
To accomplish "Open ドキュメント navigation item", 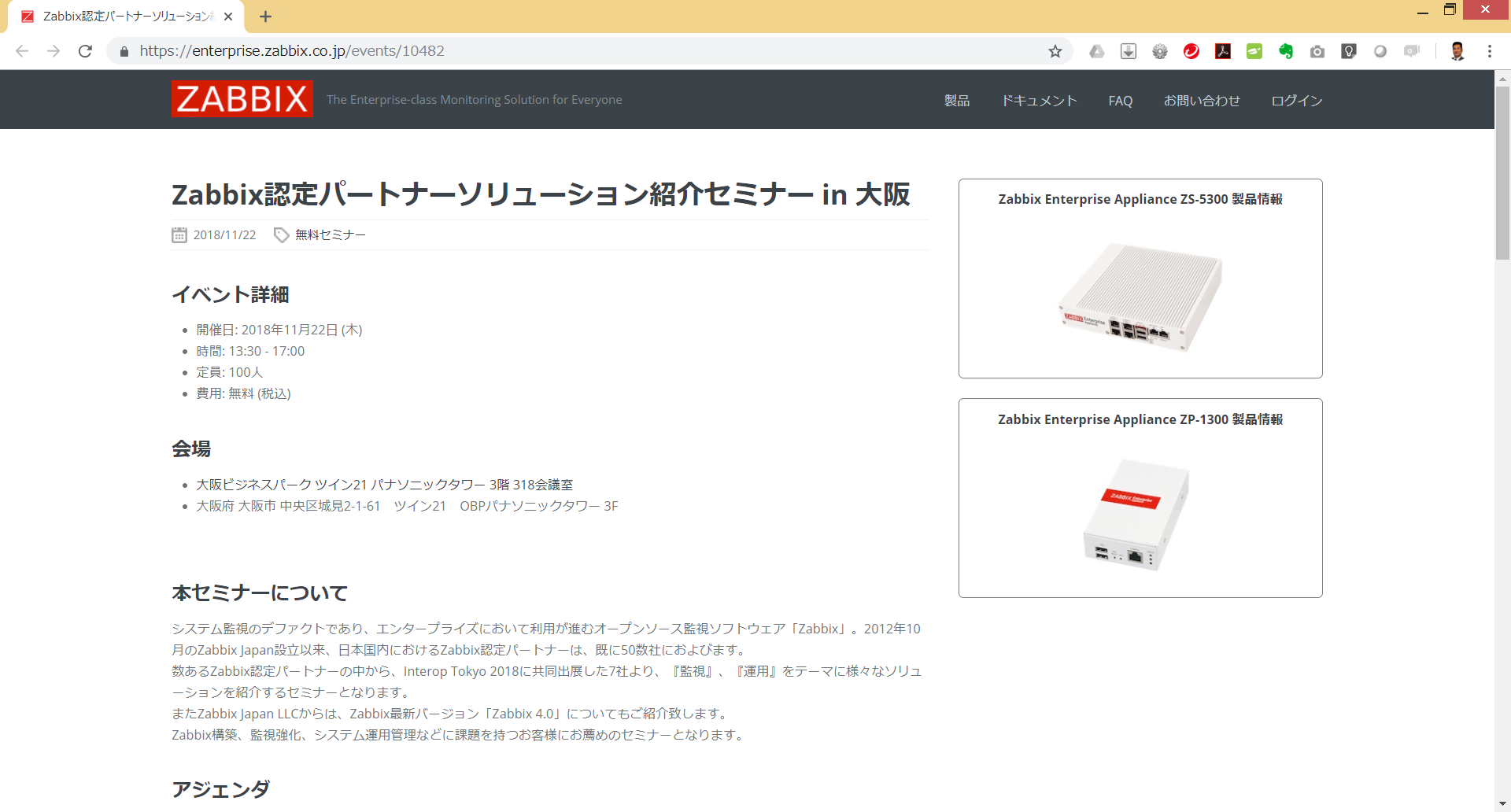I will click(1039, 101).
